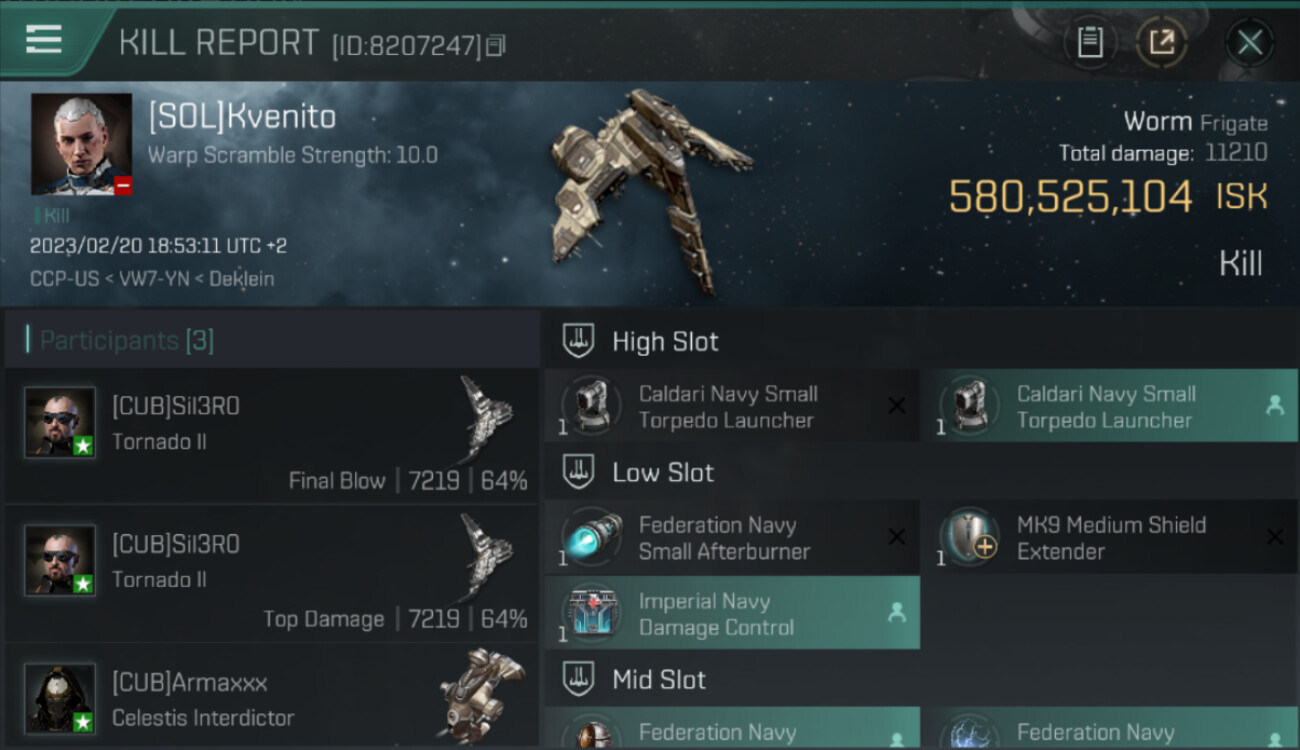Click the Mid Slot section icon

click(x=578, y=680)
